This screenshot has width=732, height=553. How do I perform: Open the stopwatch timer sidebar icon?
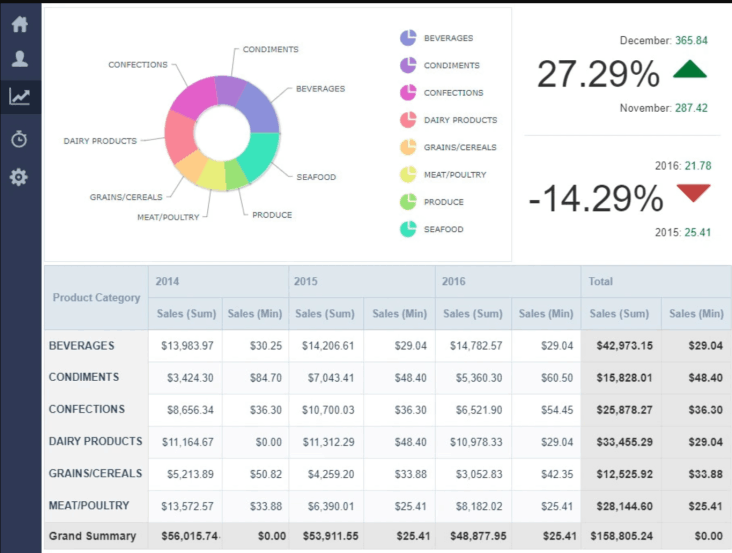pos(20,139)
